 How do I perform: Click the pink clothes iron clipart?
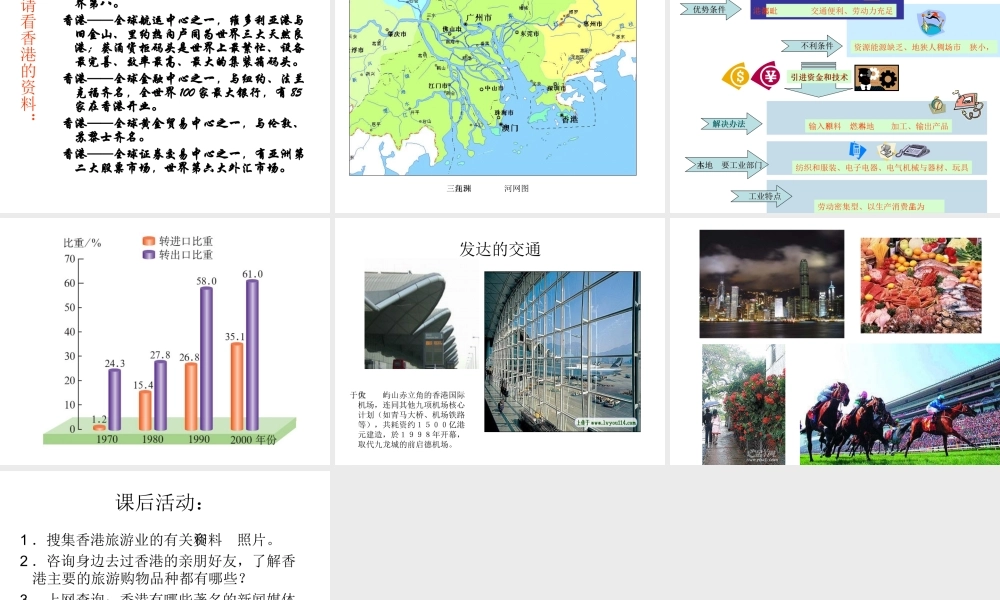coord(969,105)
